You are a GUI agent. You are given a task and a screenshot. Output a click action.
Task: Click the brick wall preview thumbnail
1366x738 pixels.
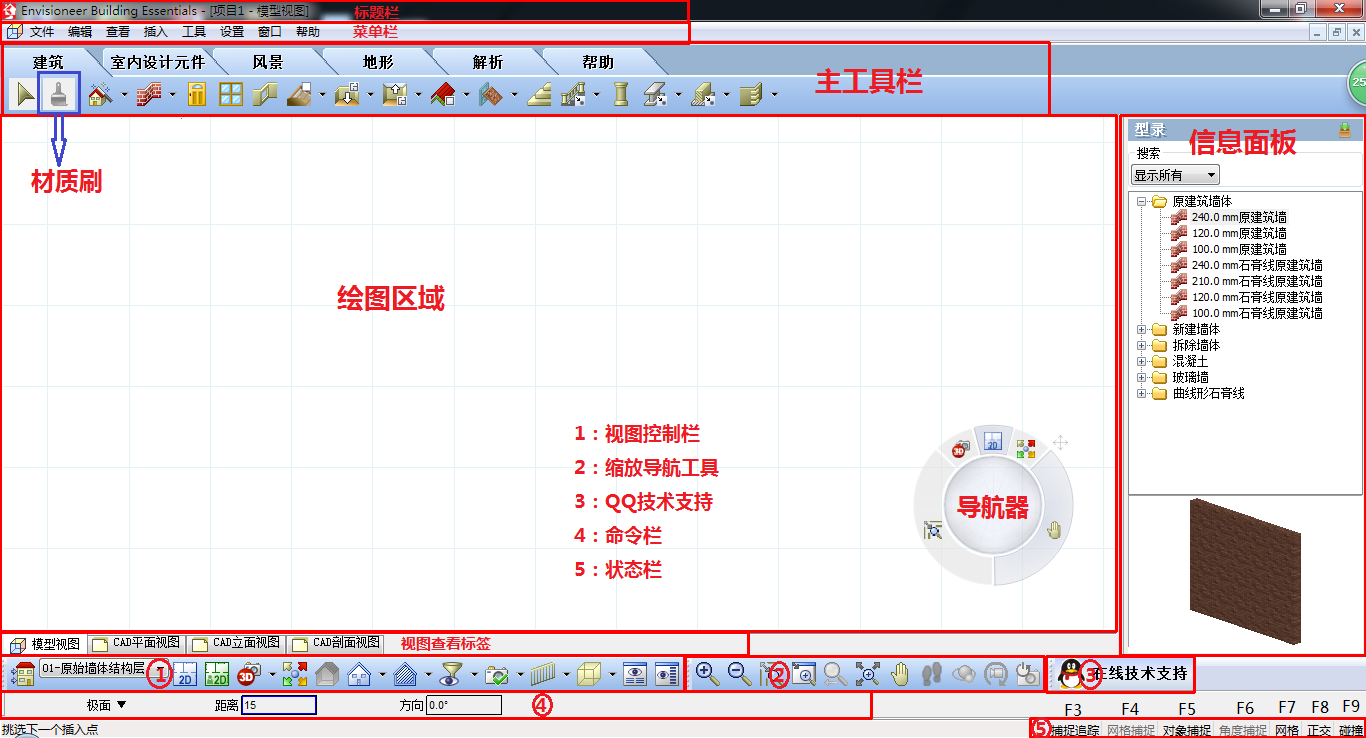[1245, 570]
